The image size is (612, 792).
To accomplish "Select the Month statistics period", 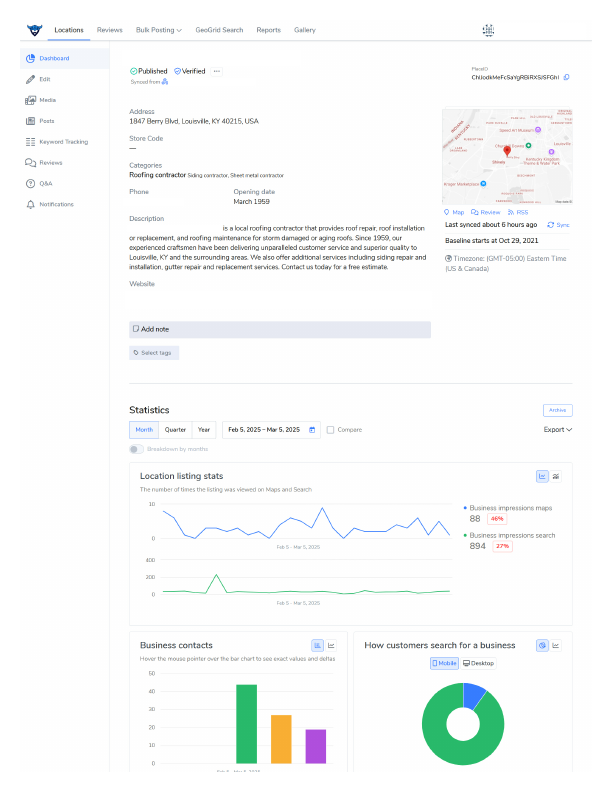I will [x=144, y=430].
